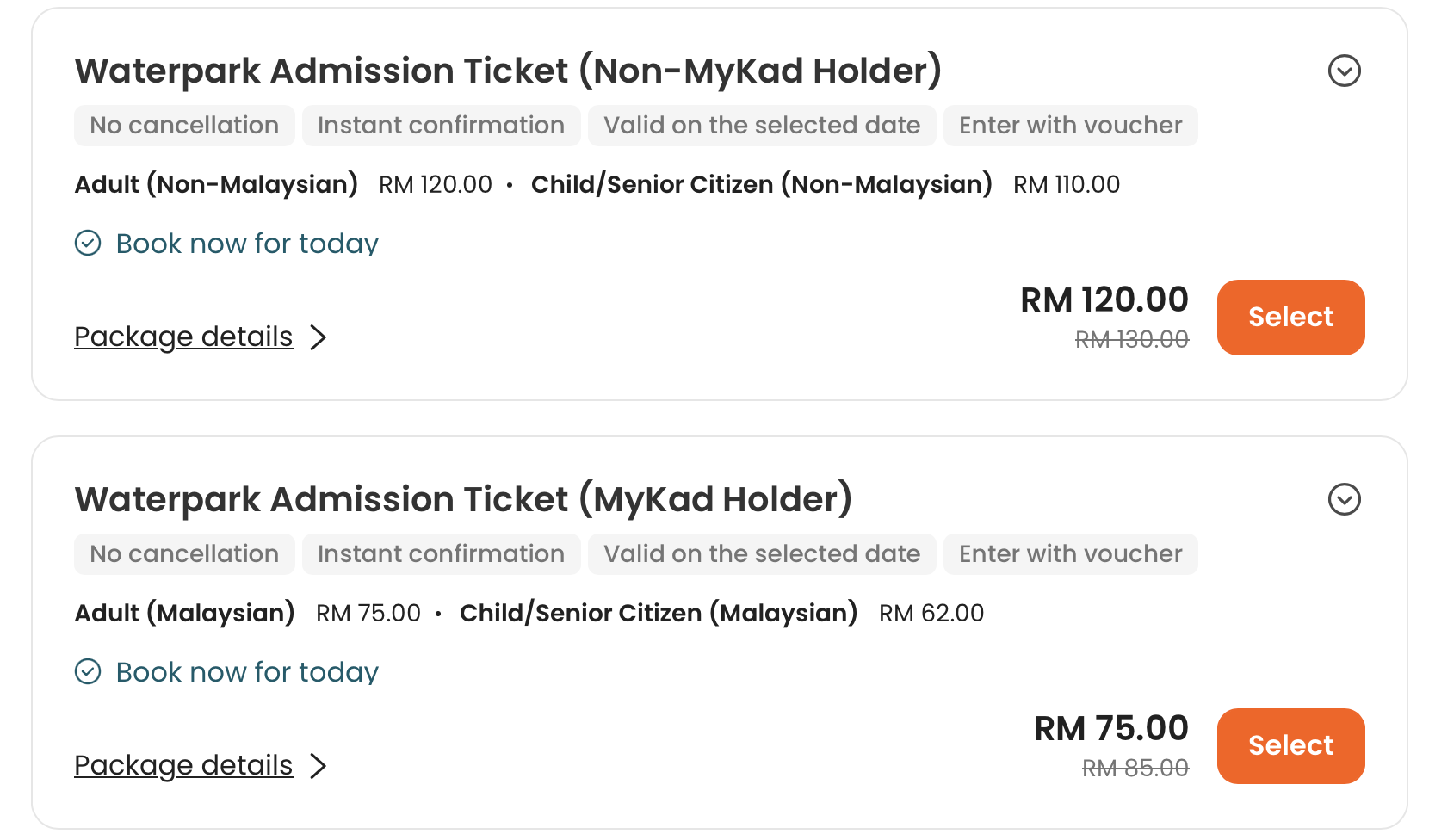Click Enter with voucher tag on MyKad ticket
This screenshot has width=1429, height=840.
(1071, 554)
